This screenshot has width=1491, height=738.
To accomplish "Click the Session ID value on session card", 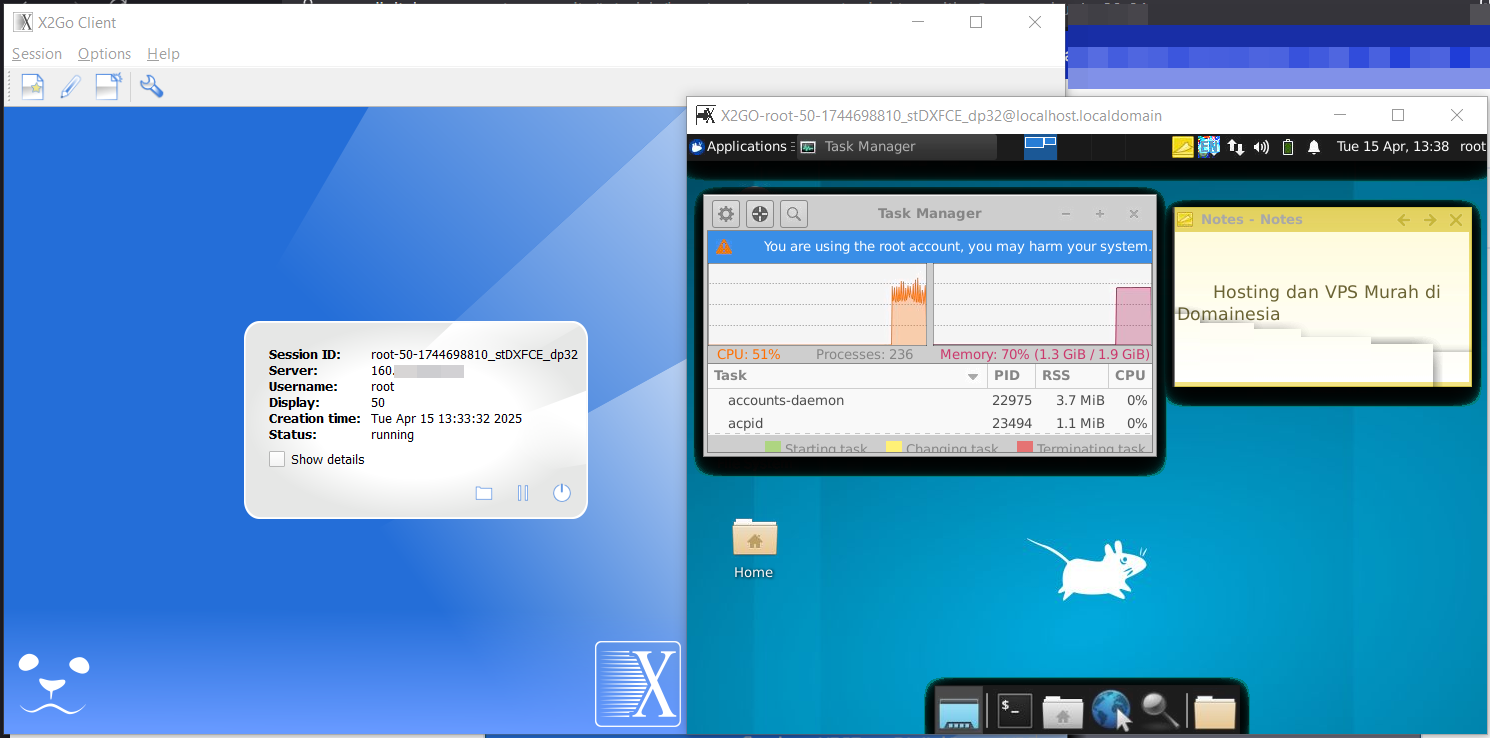I will [x=474, y=355].
